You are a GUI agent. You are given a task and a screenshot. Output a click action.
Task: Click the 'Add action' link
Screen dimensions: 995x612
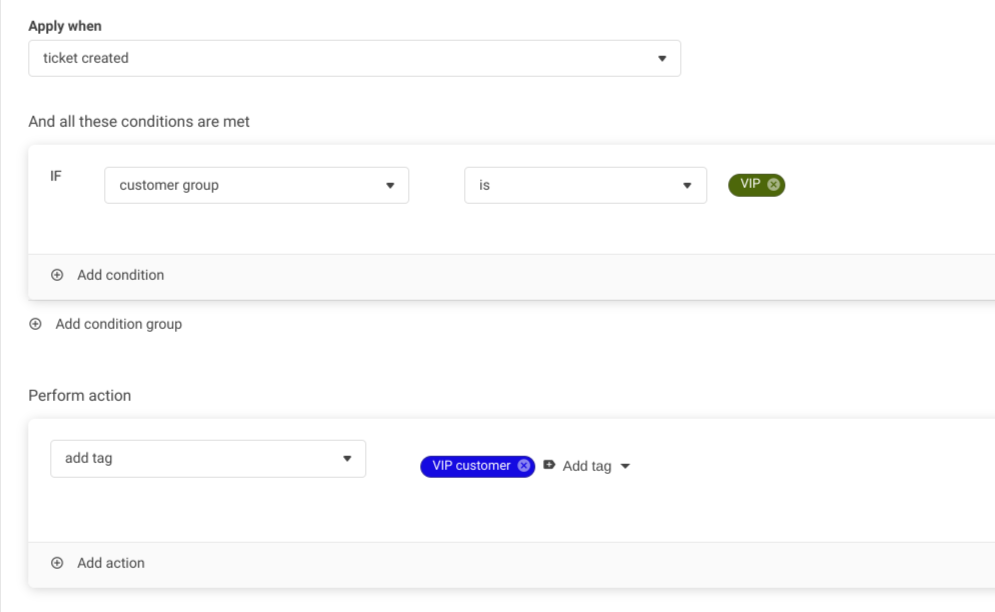point(111,563)
